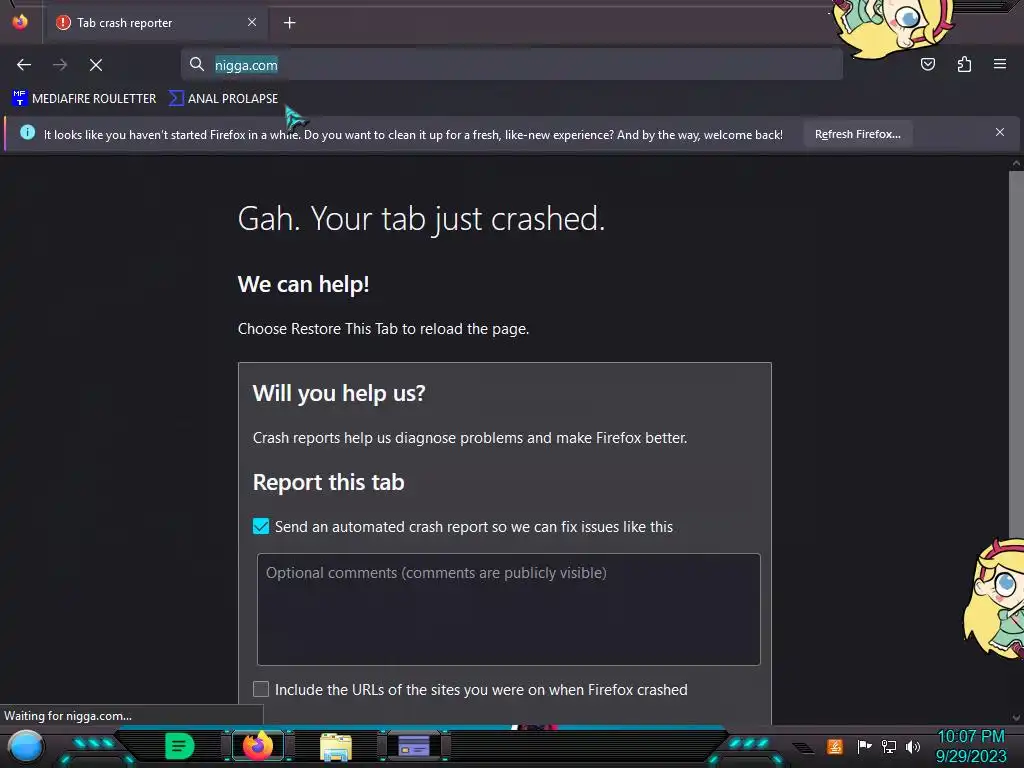
Task: Open Action Center flag tray icon
Action: point(864,746)
